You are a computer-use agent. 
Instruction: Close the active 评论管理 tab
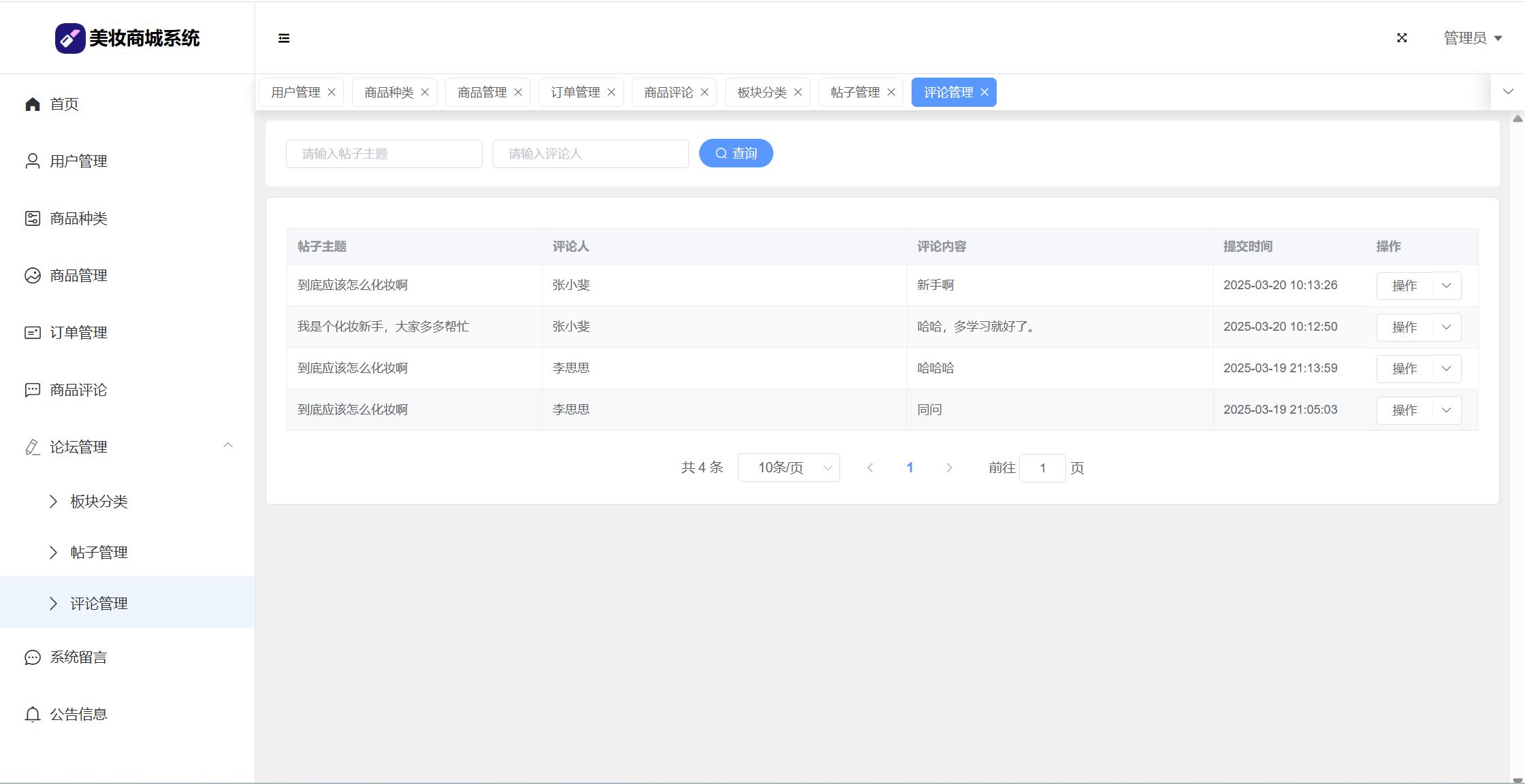pyautogui.click(x=984, y=93)
